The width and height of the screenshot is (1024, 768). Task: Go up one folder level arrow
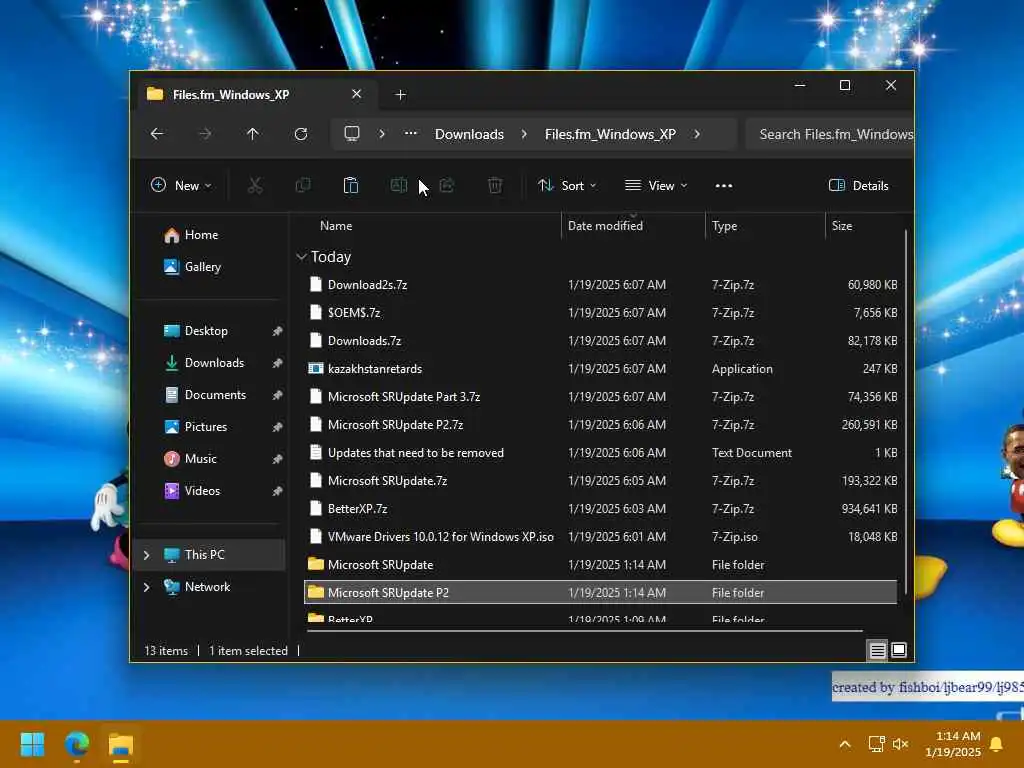point(253,134)
